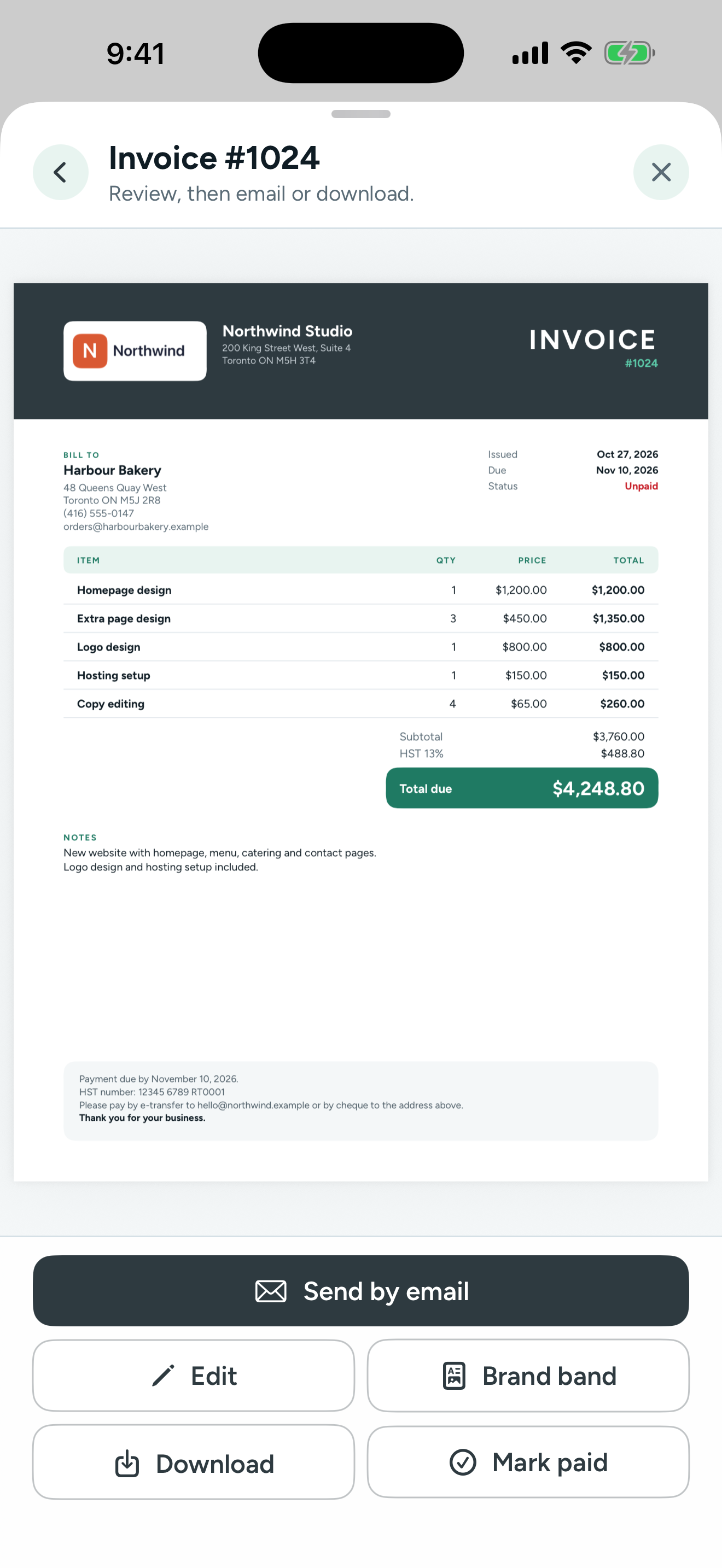Edit the invoice
Viewport: 722px width, 1568px height.
pyautogui.click(x=194, y=1376)
